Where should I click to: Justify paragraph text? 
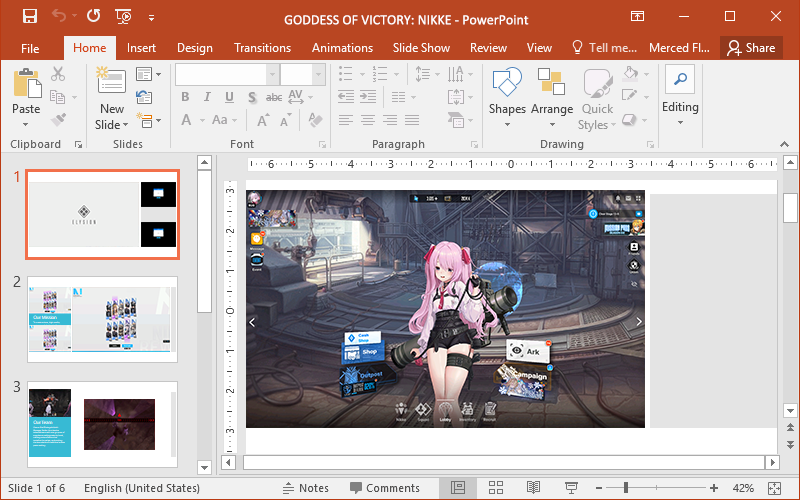(x=412, y=120)
